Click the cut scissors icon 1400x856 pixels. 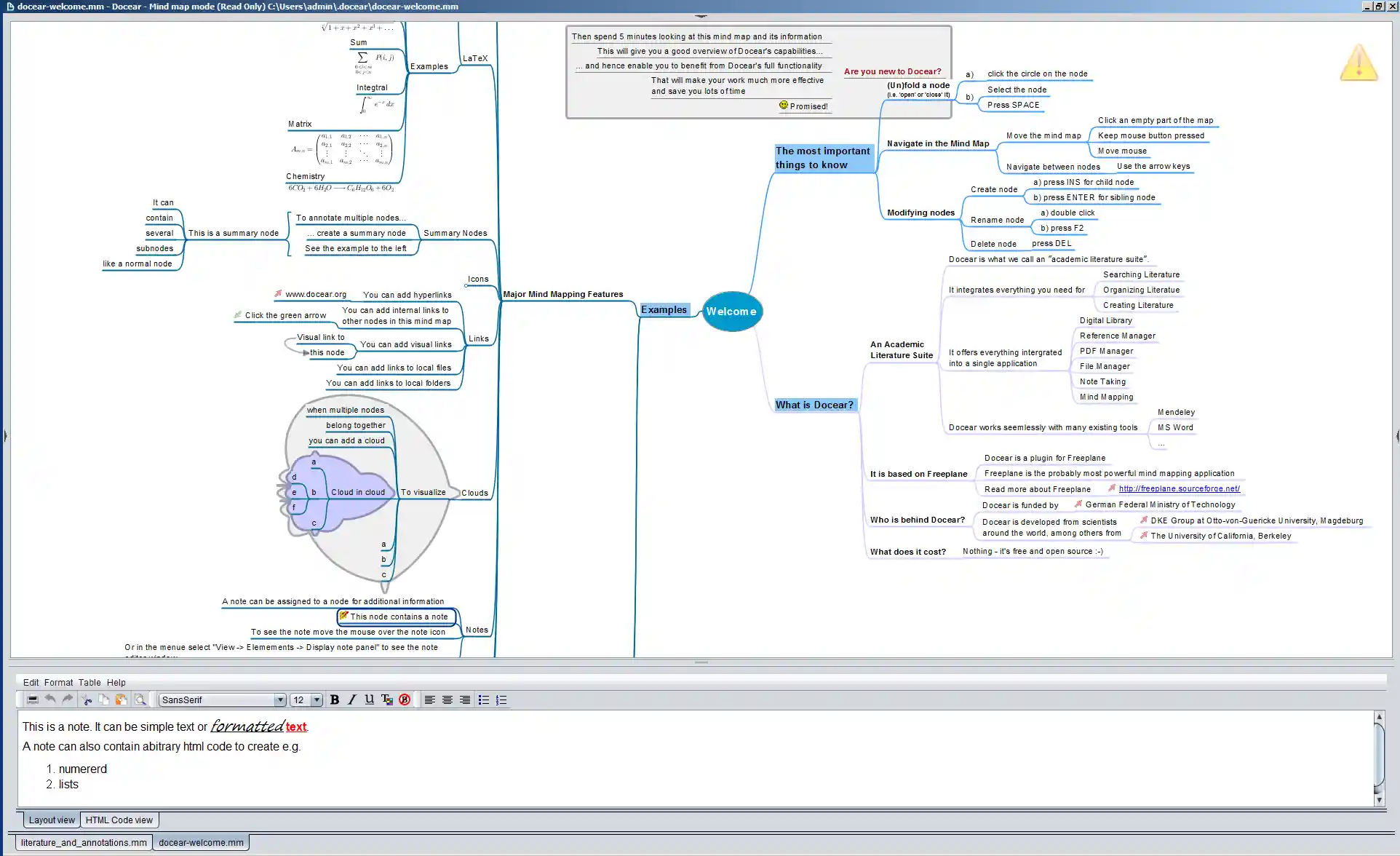pyautogui.click(x=87, y=700)
